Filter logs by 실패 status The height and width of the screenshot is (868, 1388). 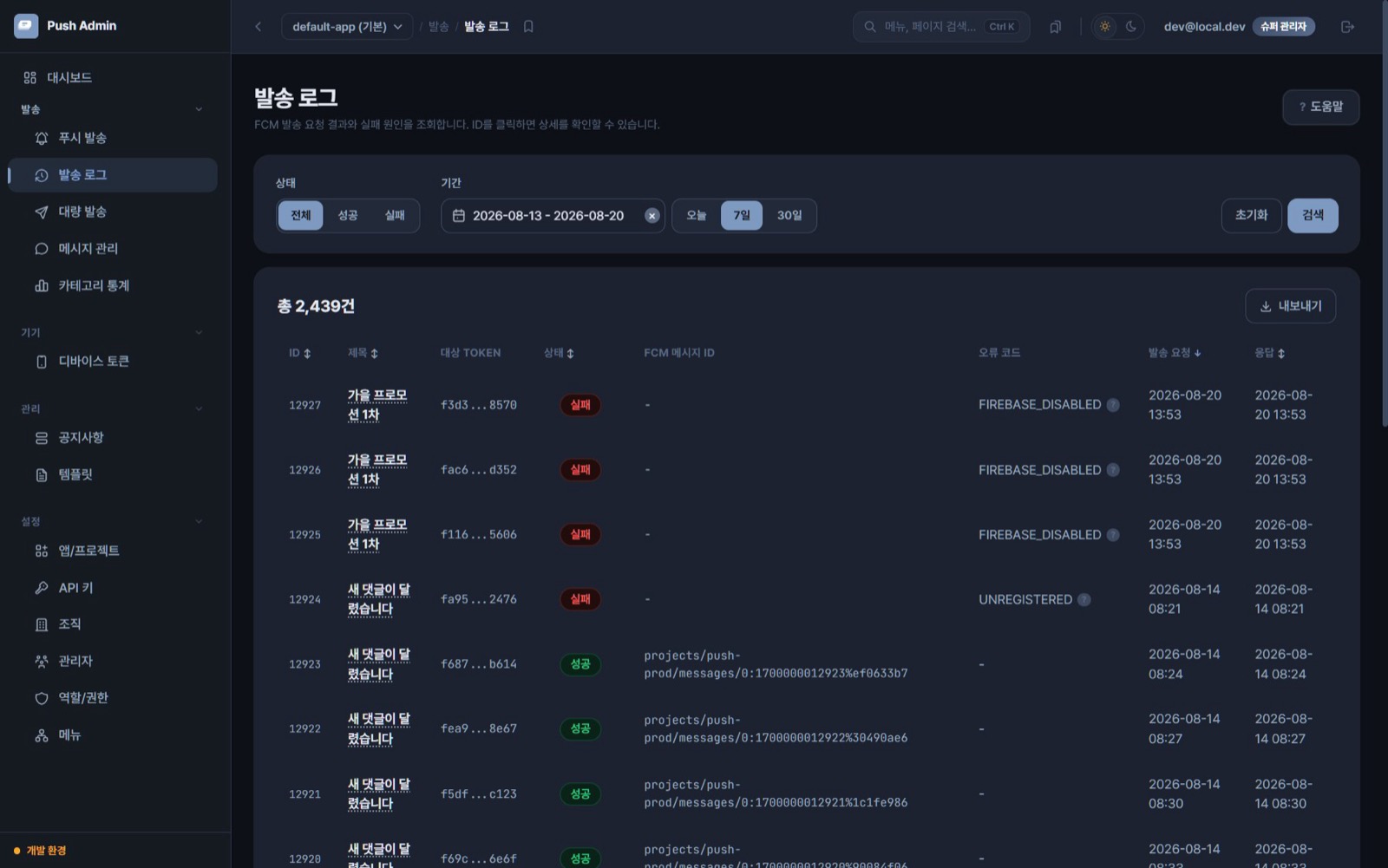tap(395, 216)
